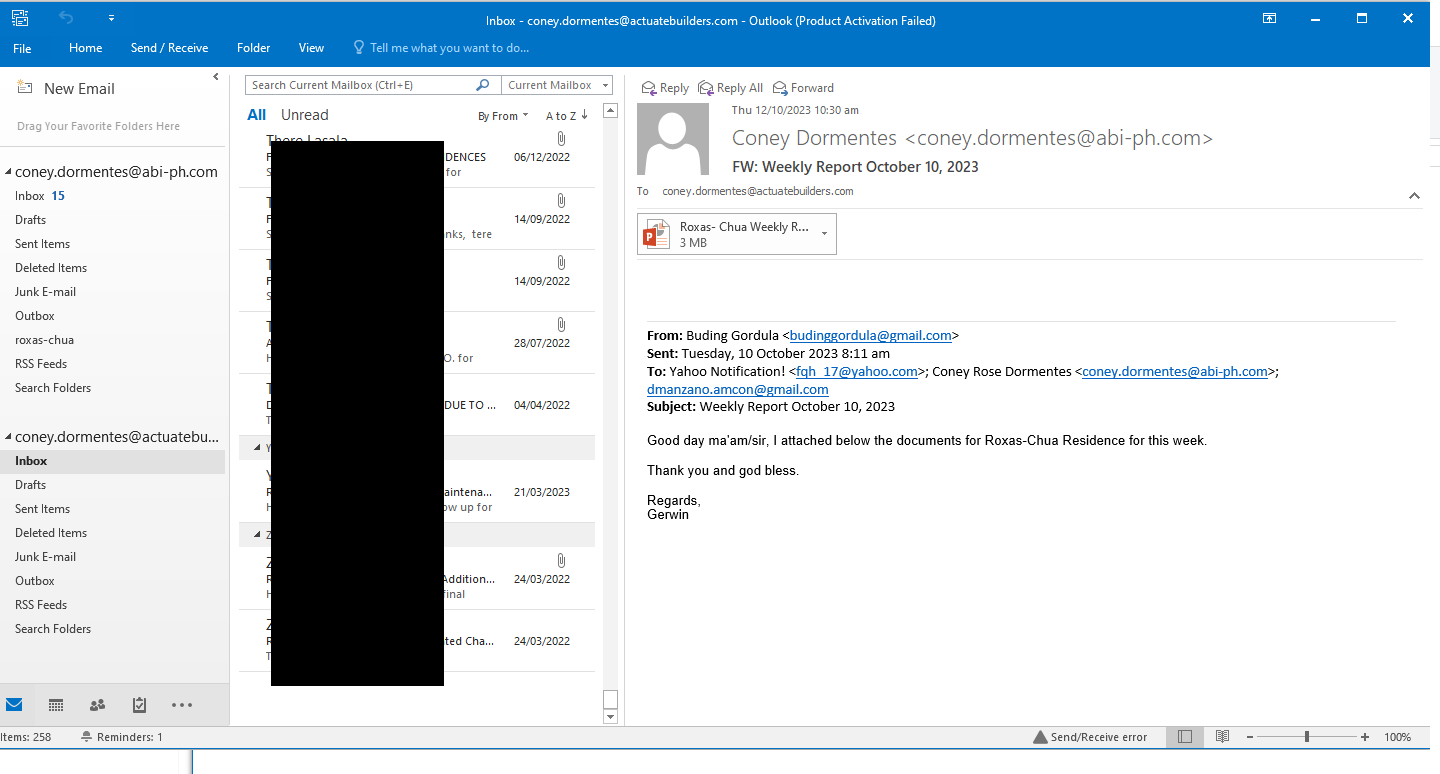Click the Send/Receive All Folders quick access icon
Viewport: 1440px width, 774px height.
pyautogui.click(x=20, y=18)
